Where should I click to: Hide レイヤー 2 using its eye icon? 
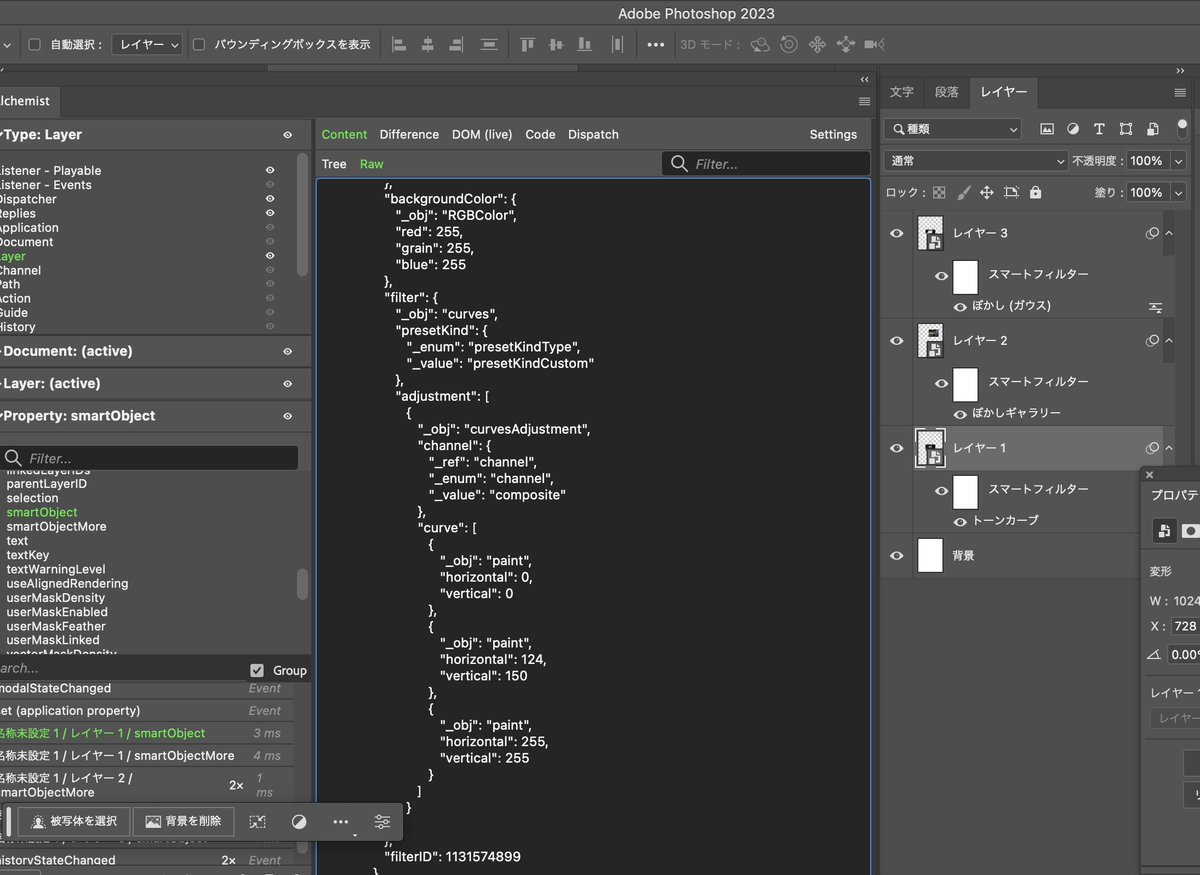[896, 340]
